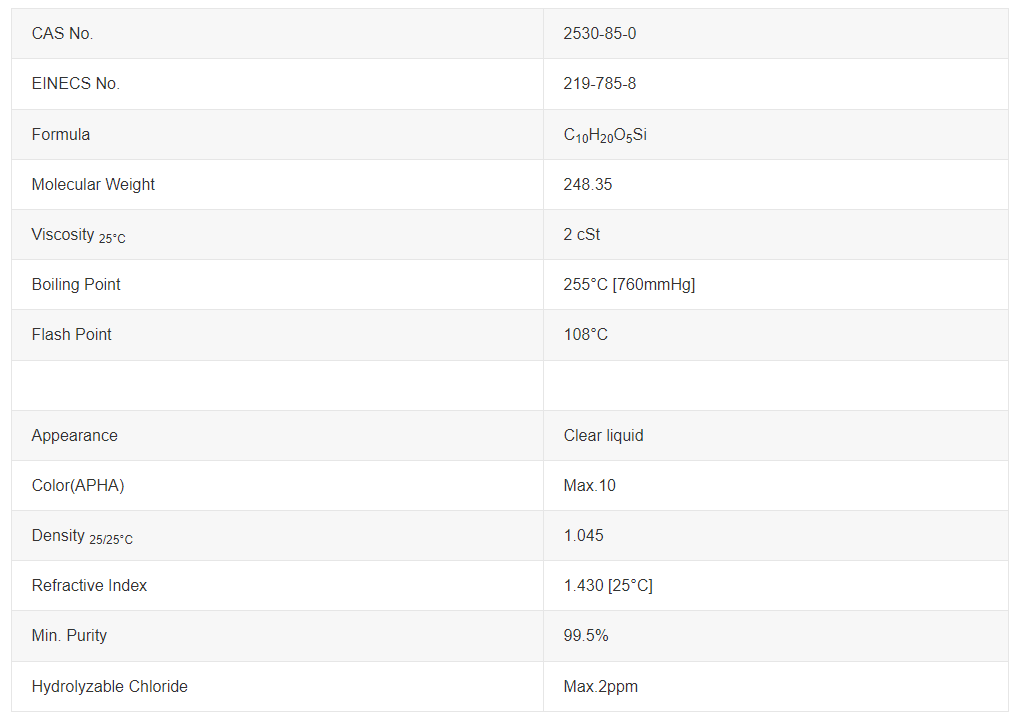Select the 2 cSt viscosity value
Screen dimensions: 1021x721
click(581, 234)
